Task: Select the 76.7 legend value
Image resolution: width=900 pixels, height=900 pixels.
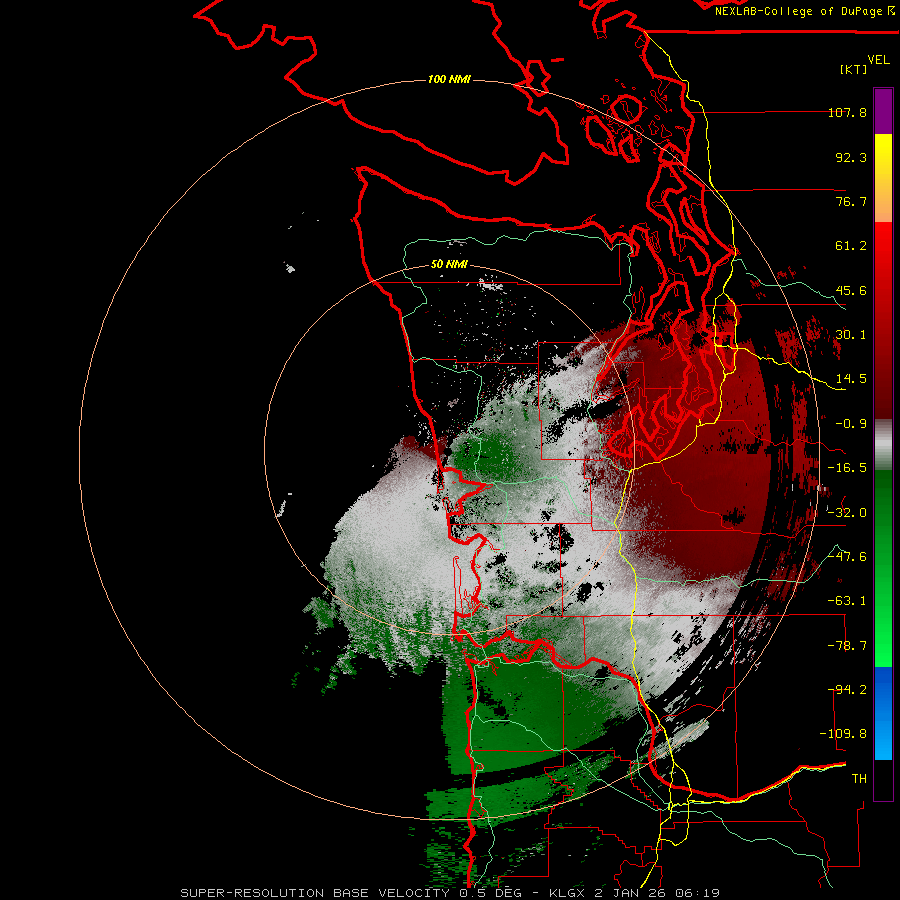Action: pyautogui.click(x=851, y=201)
